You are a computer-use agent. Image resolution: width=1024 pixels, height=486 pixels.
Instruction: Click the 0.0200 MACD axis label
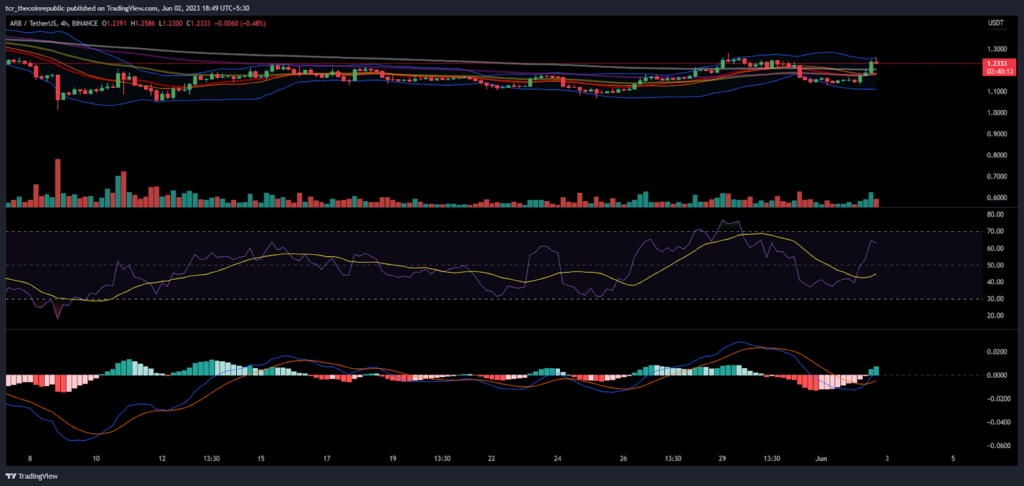point(996,351)
